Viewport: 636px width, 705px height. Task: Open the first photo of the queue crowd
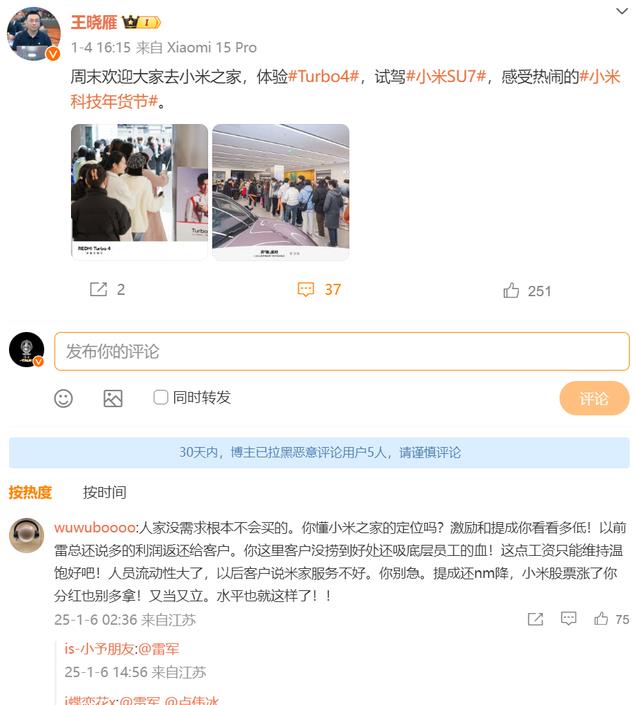[x=139, y=192]
